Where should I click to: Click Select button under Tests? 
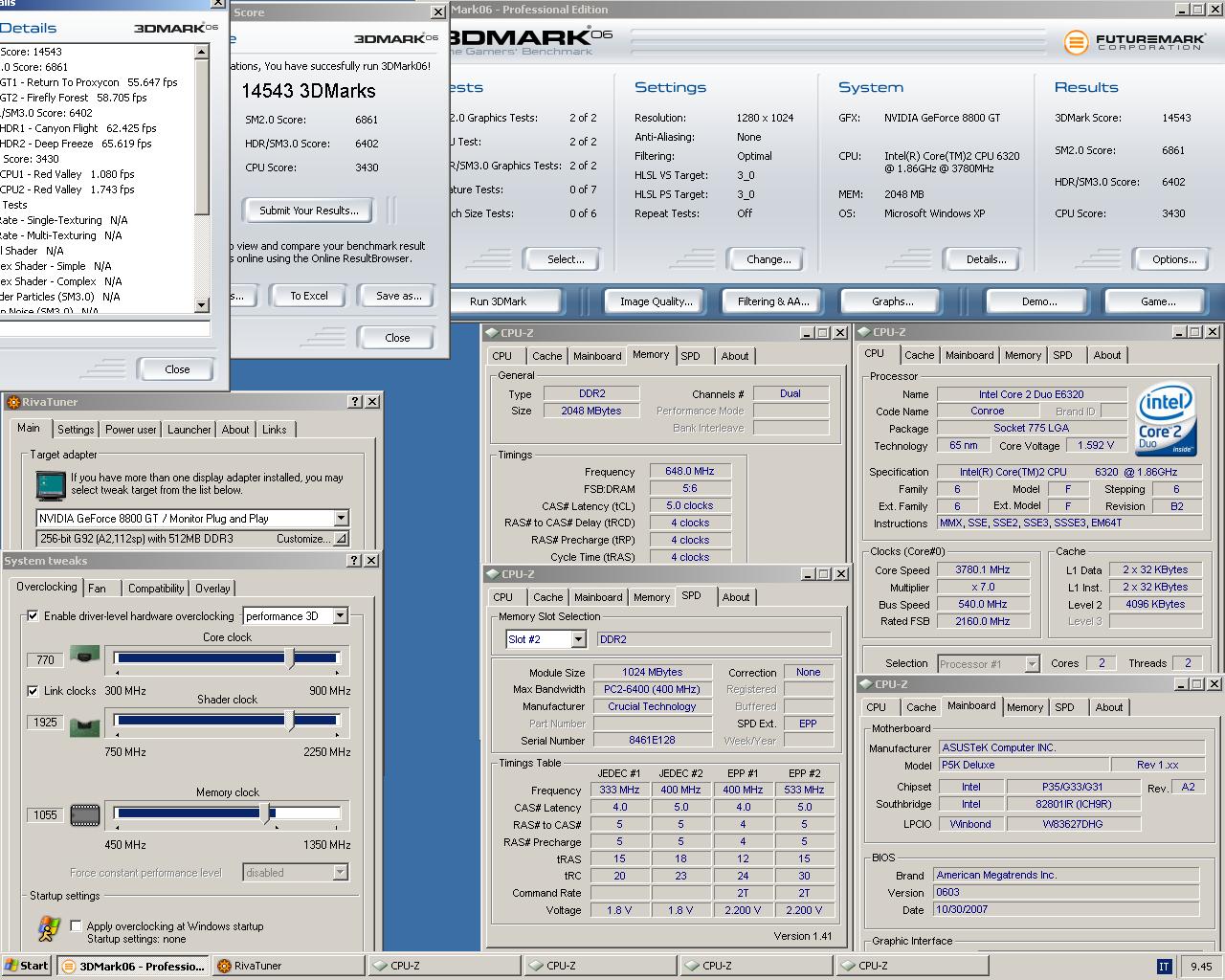(x=566, y=259)
